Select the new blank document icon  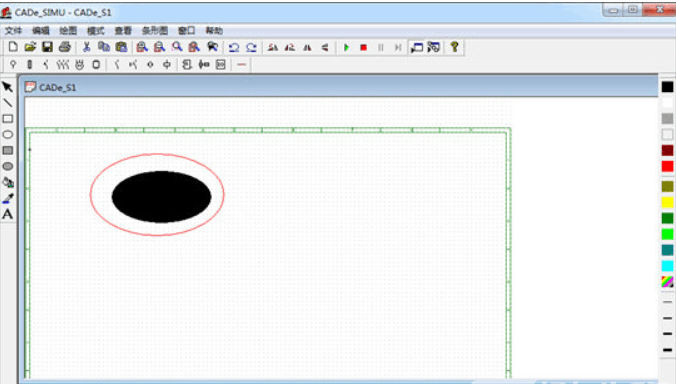pyautogui.click(x=13, y=47)
